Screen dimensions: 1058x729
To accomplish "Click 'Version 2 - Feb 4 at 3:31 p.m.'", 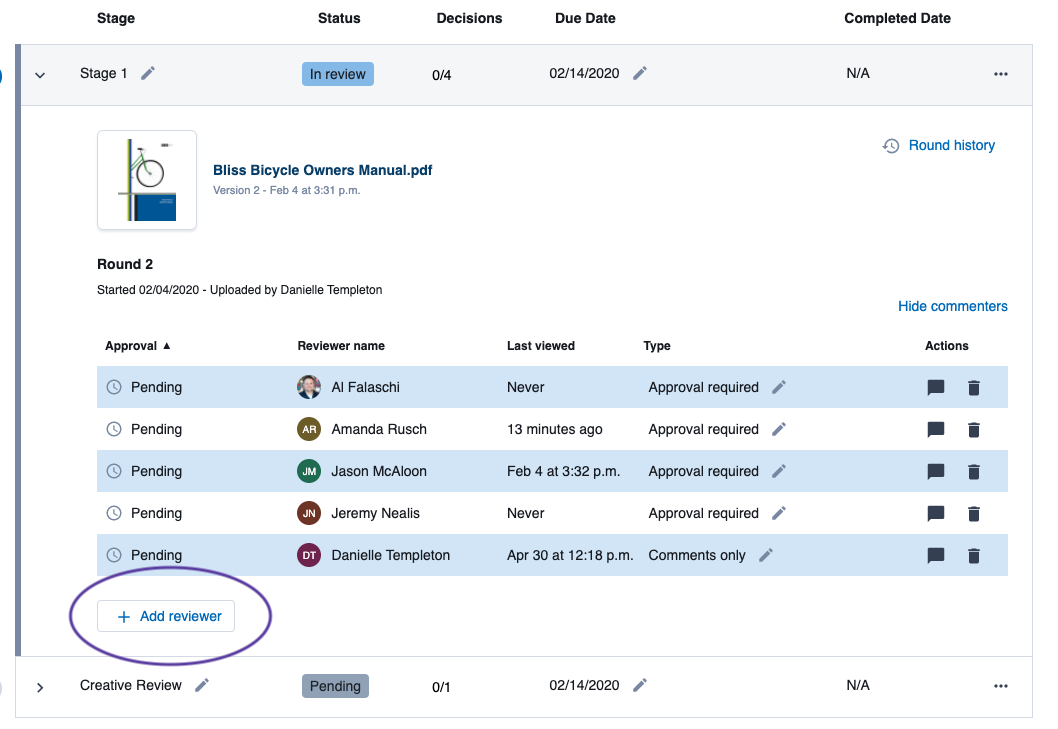I will pyautogui.click(x=286, y=190).
